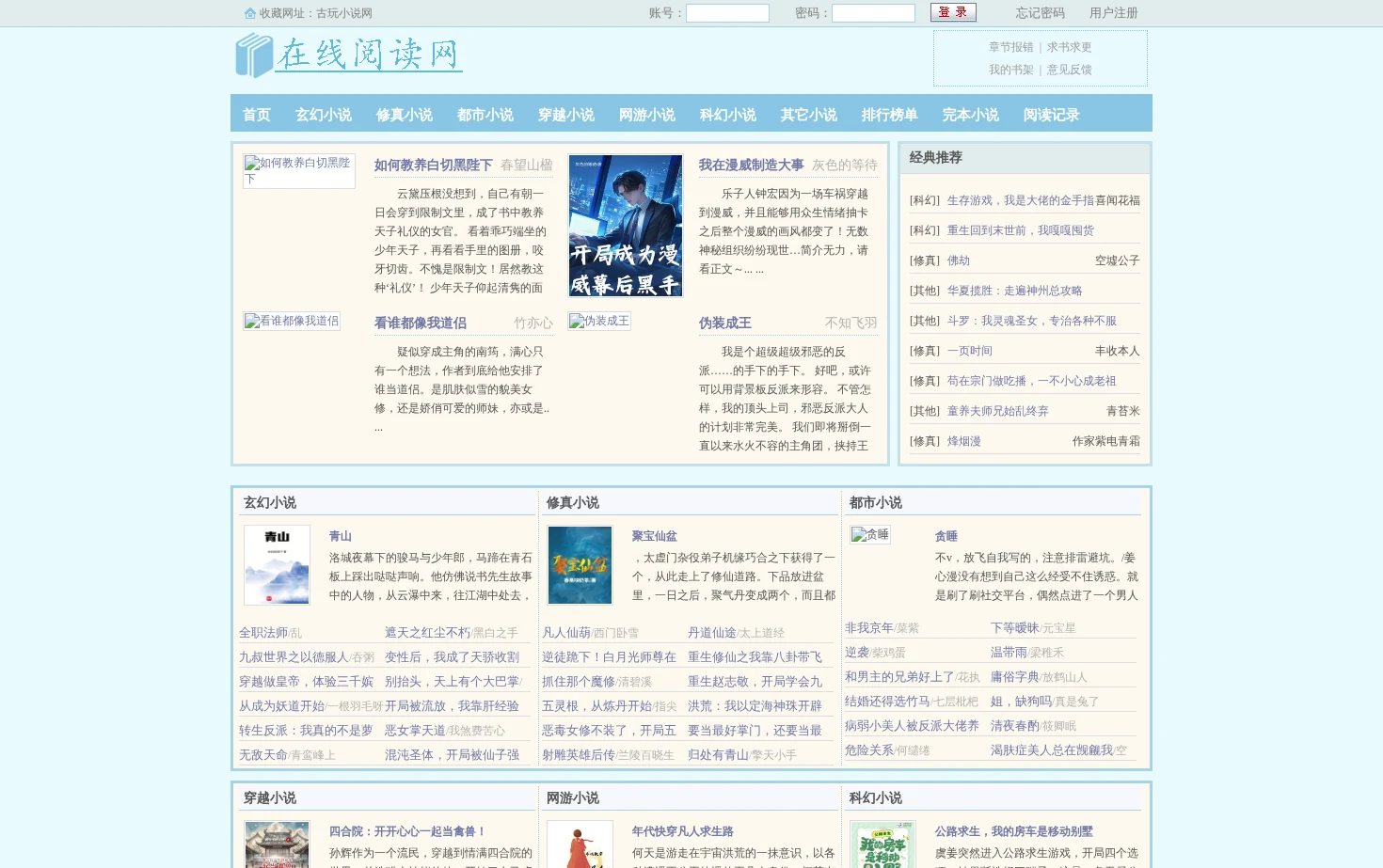
Task: Open the 章节报错 link
Action: [x=1010, y=47]
